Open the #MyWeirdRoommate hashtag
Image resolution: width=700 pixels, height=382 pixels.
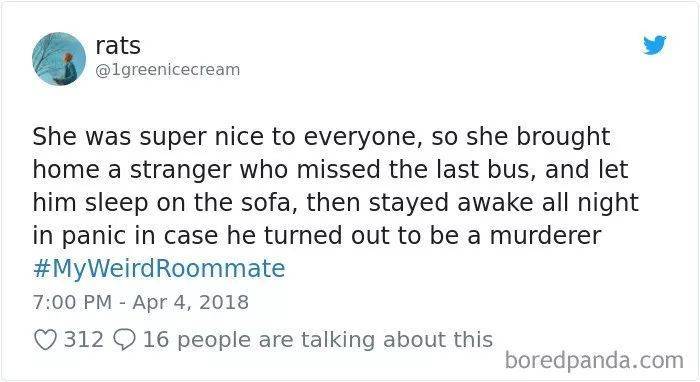(159, 268)
